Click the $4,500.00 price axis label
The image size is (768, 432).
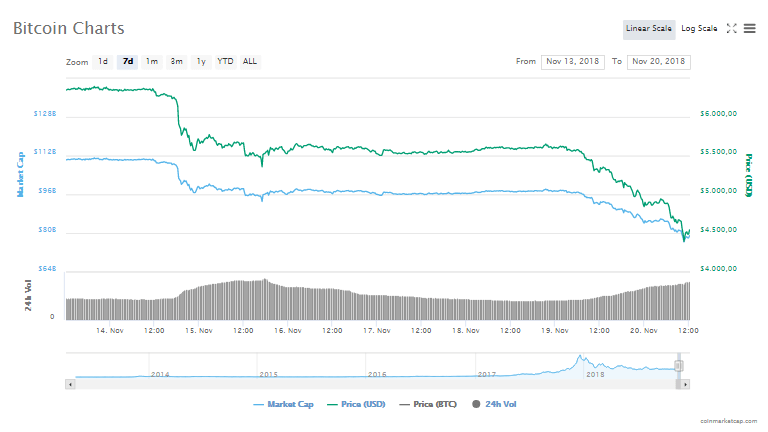718,230
